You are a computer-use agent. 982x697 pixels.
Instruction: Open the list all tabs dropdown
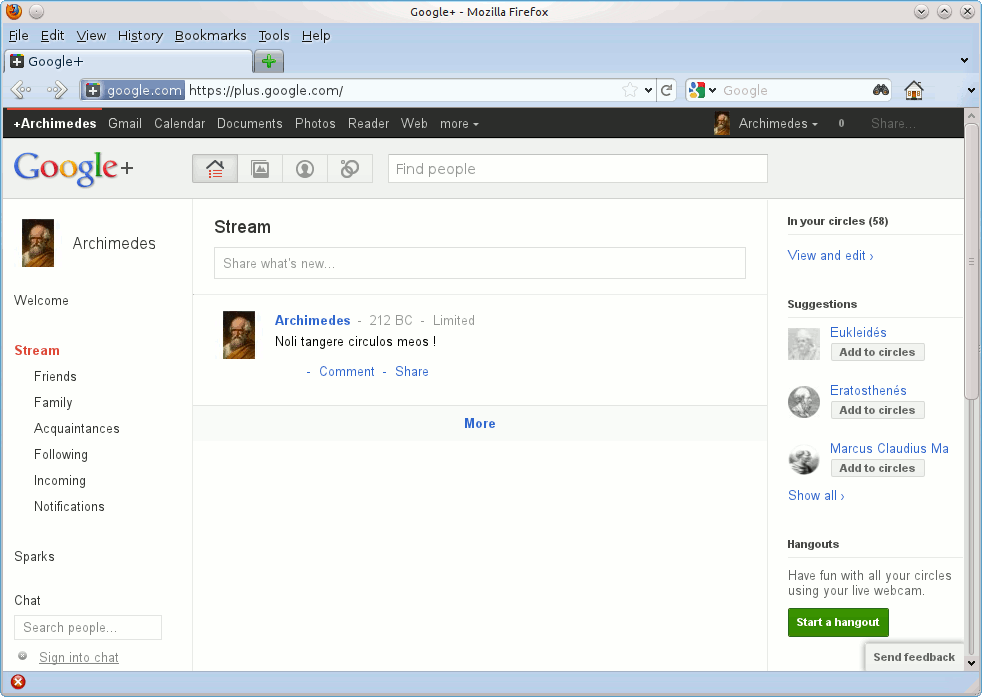[964, 61]
